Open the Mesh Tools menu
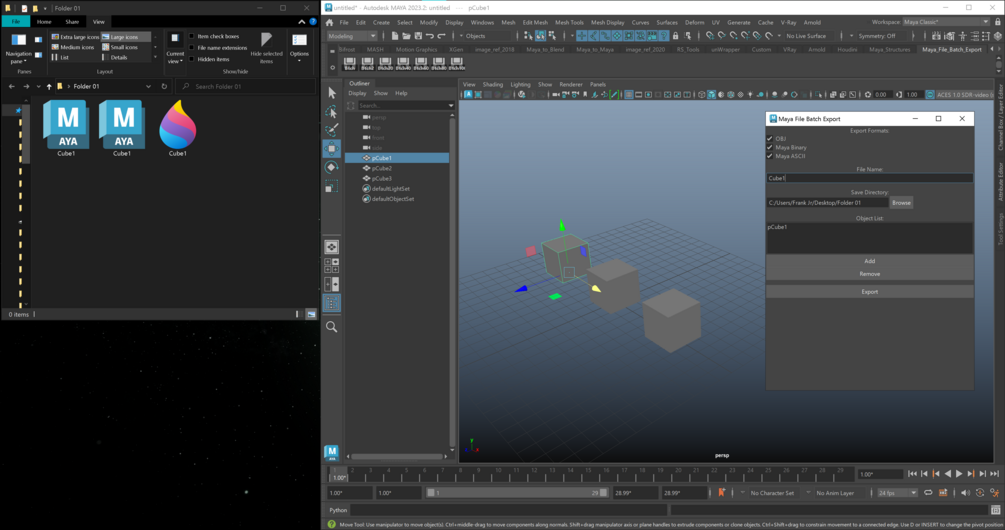Viewport: 1005px width, 530px height. (x=569, y=22)
